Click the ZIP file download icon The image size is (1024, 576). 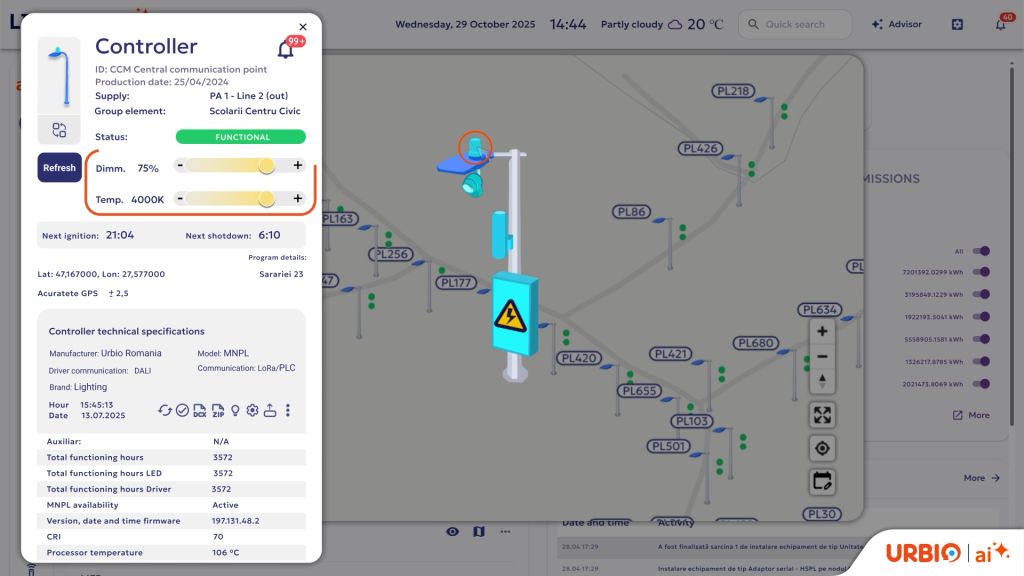coord(218,410)
